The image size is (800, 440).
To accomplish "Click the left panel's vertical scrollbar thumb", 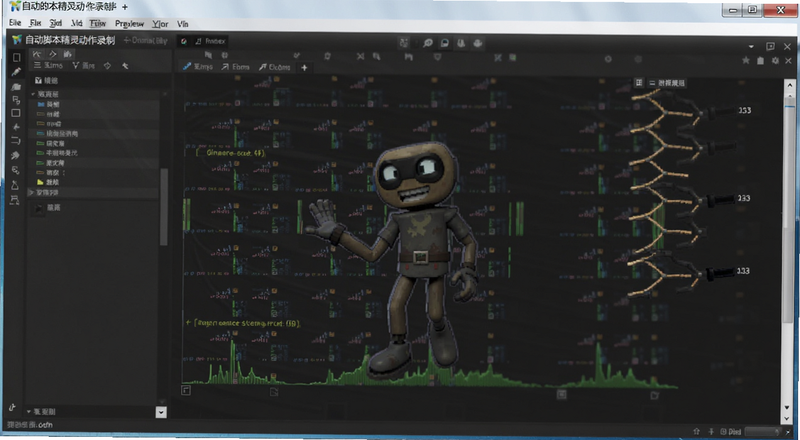I will click(164, 207).
